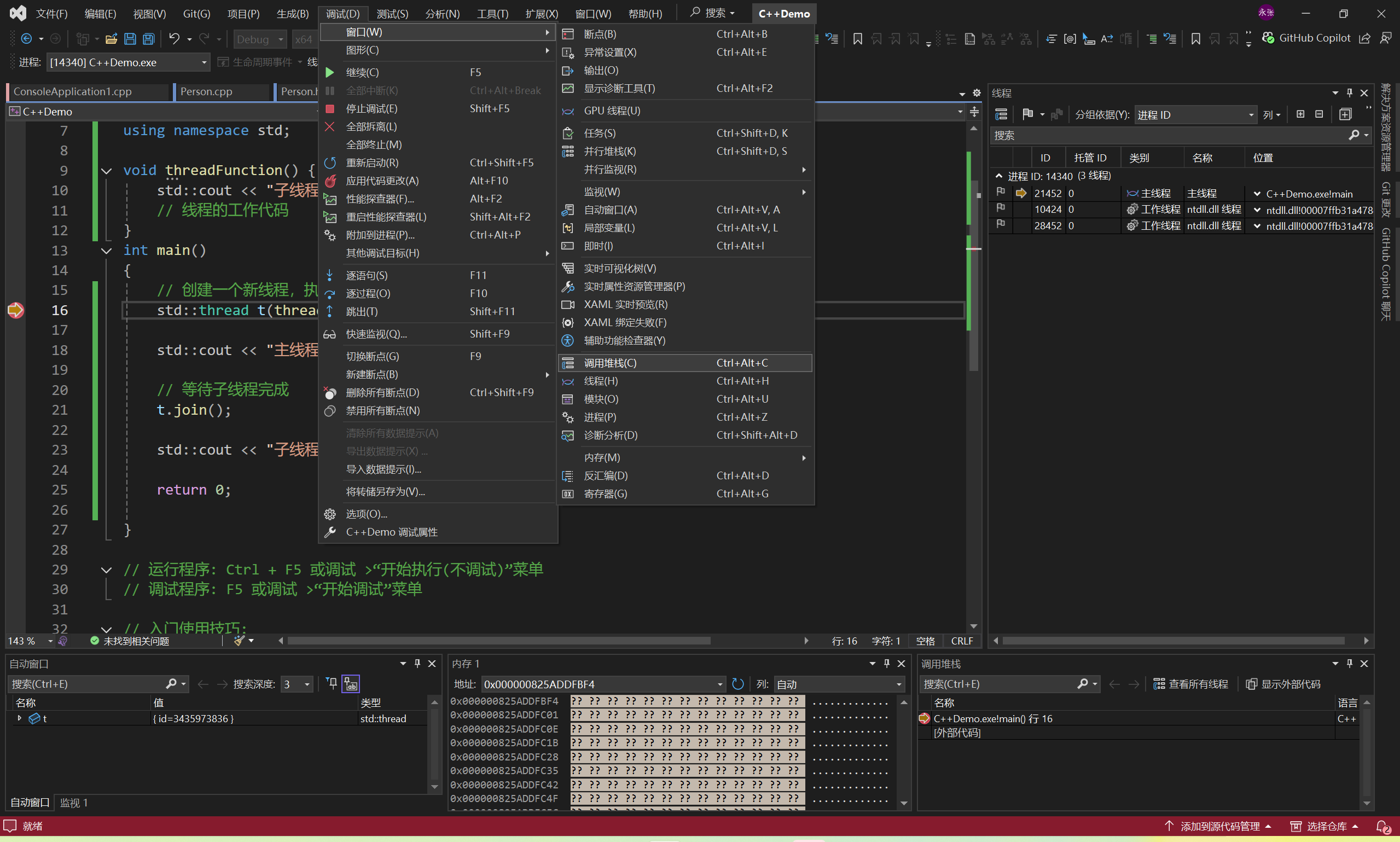Pin the Threads (线程) panel
This screenshot has height=842, width=1400.
1350,92
